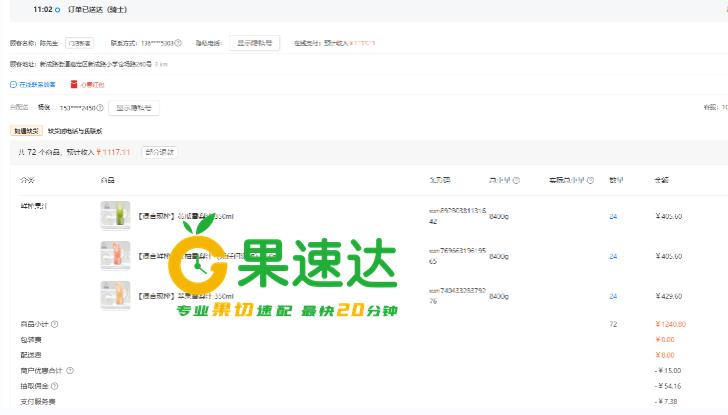Click the category cell in the first product row
This screenshot has height=415, width=728.
click(33, 206)
